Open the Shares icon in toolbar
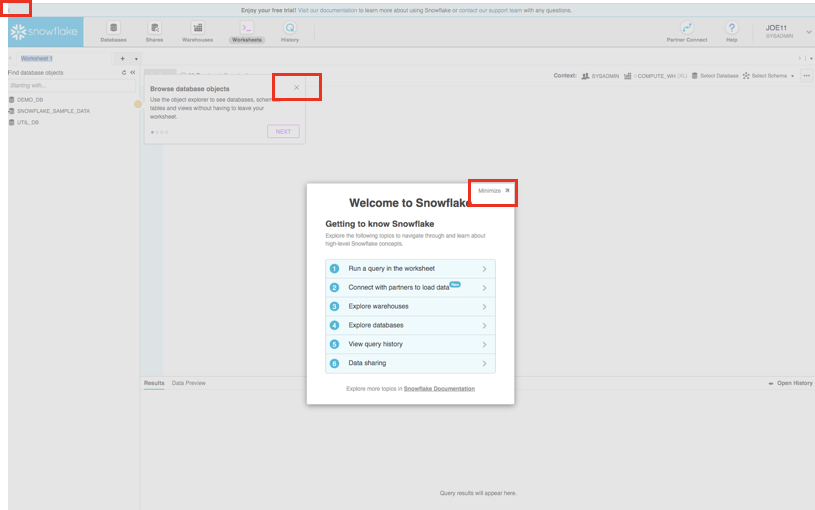This screenshot has width=815, height=510. [x=154, y=28]
